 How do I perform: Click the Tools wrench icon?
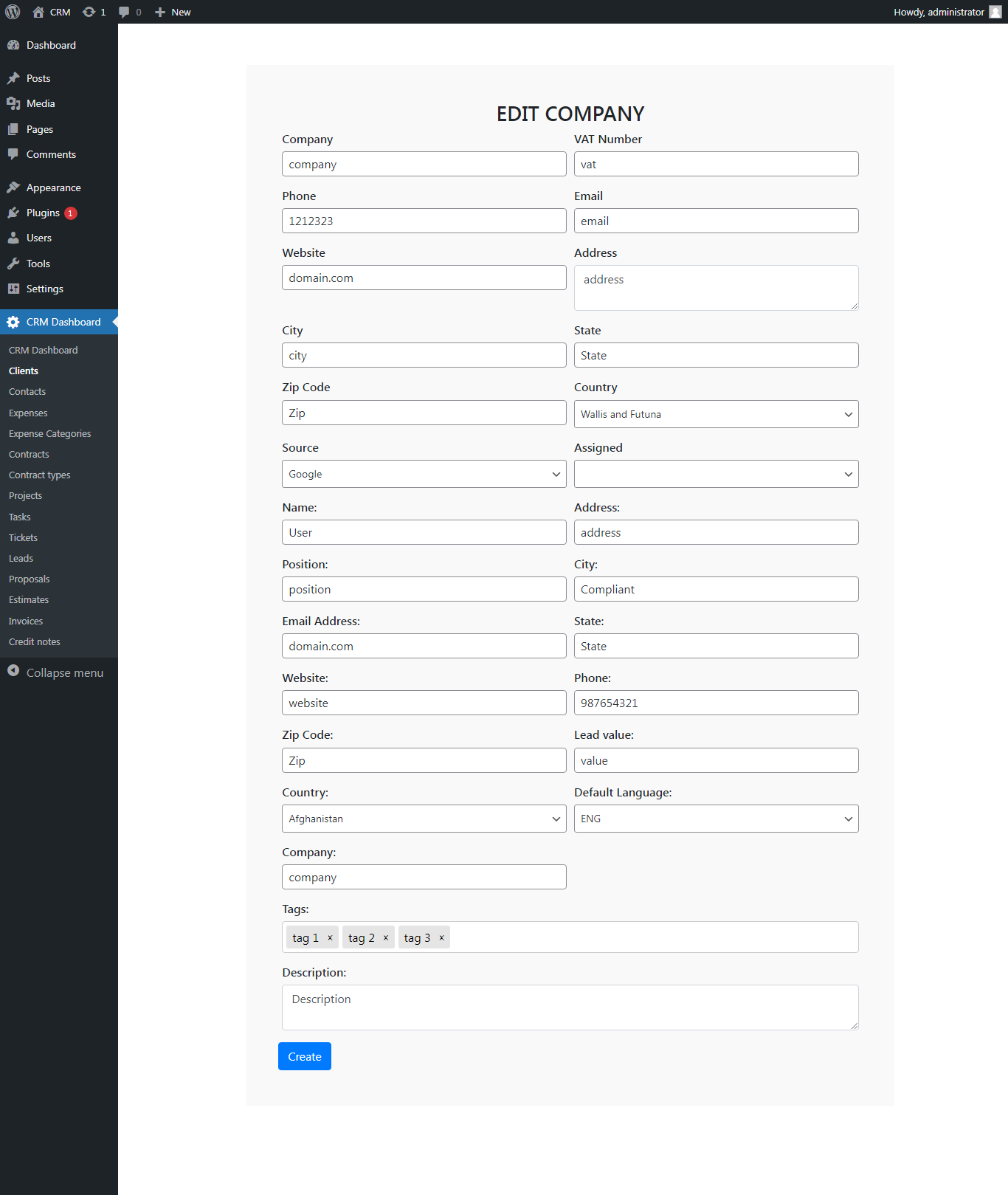pyautogui.click(x=13, y=264)
